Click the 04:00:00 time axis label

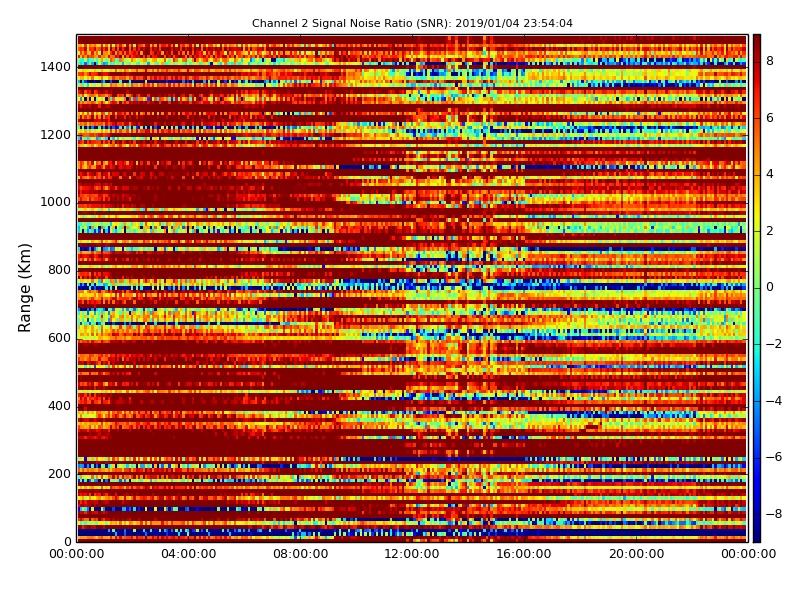[189, 554]
